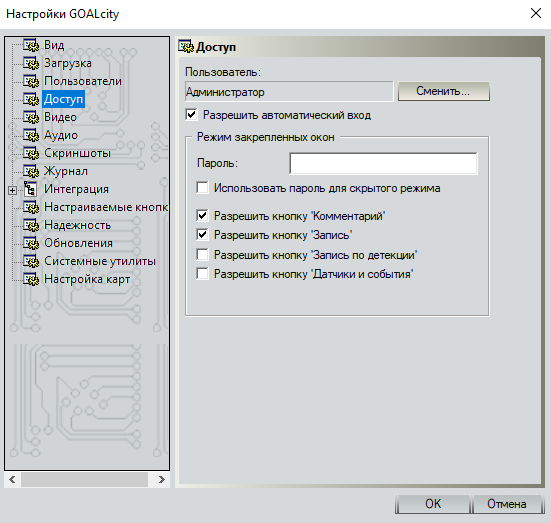This screenshot has height=523, width=551.
Task: Enable Разрешить кнопку 'Запись по детекции'
Action: [202, 254]
